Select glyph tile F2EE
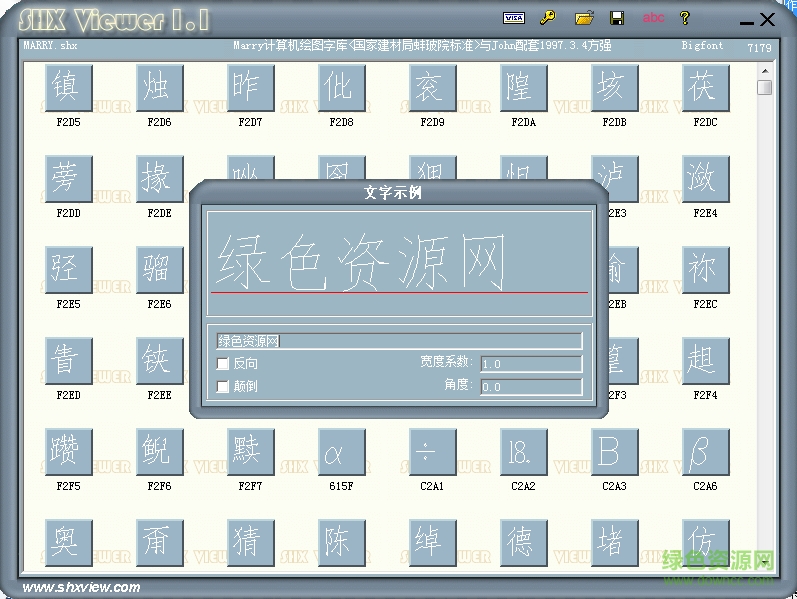Viewport: 797px width, 599px height. tap(159, 361)
